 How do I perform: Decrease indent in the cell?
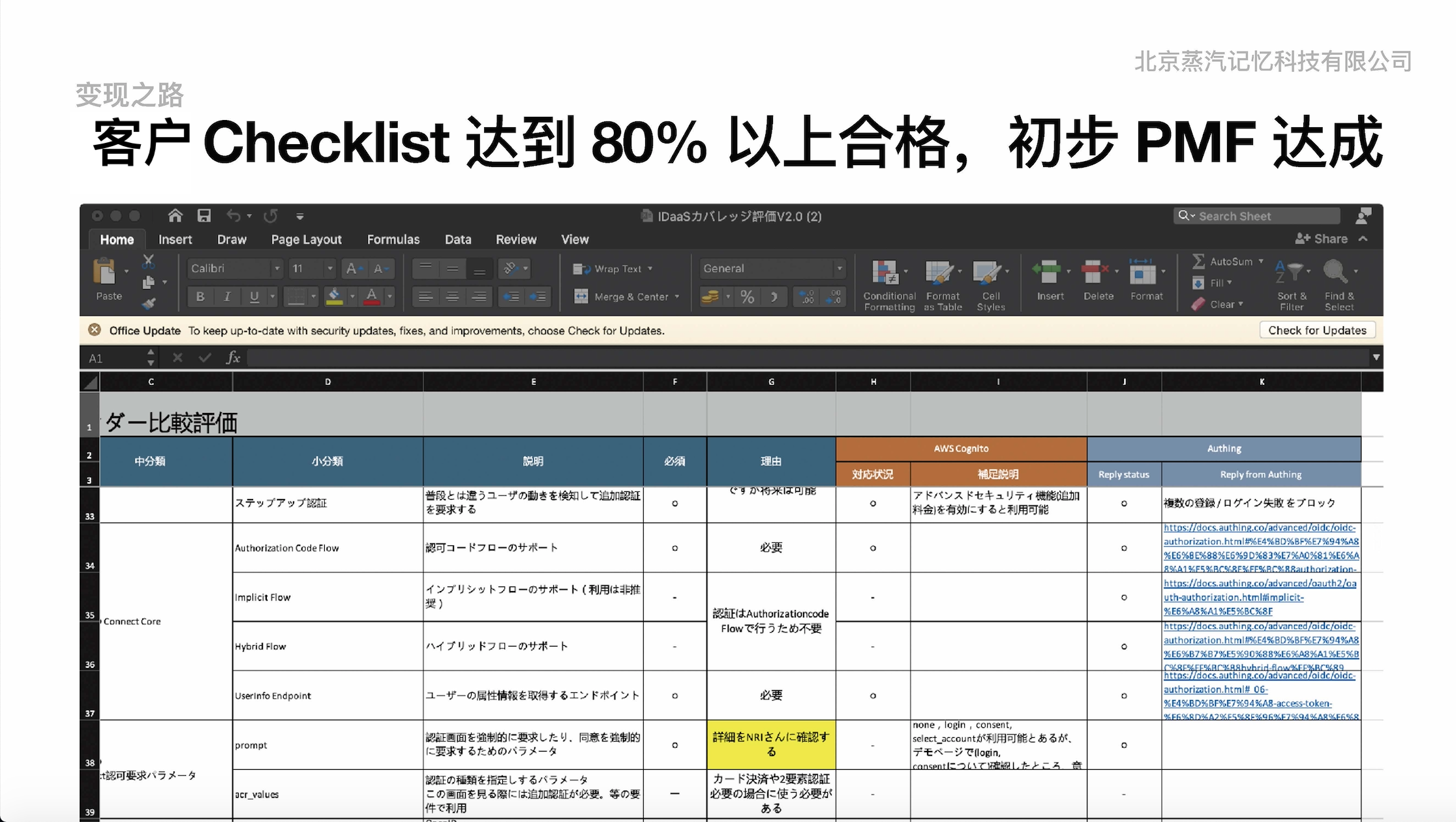pos(511,297)
